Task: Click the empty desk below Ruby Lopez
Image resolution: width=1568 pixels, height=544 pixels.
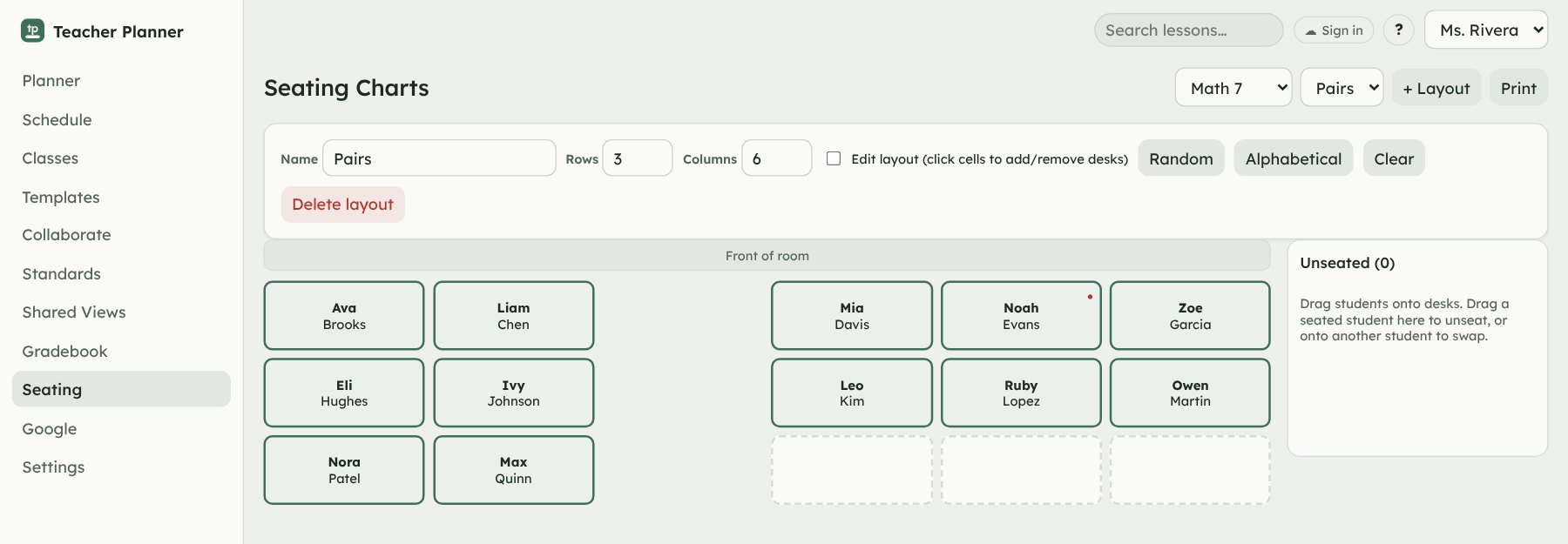Action: click(1021, 470)
